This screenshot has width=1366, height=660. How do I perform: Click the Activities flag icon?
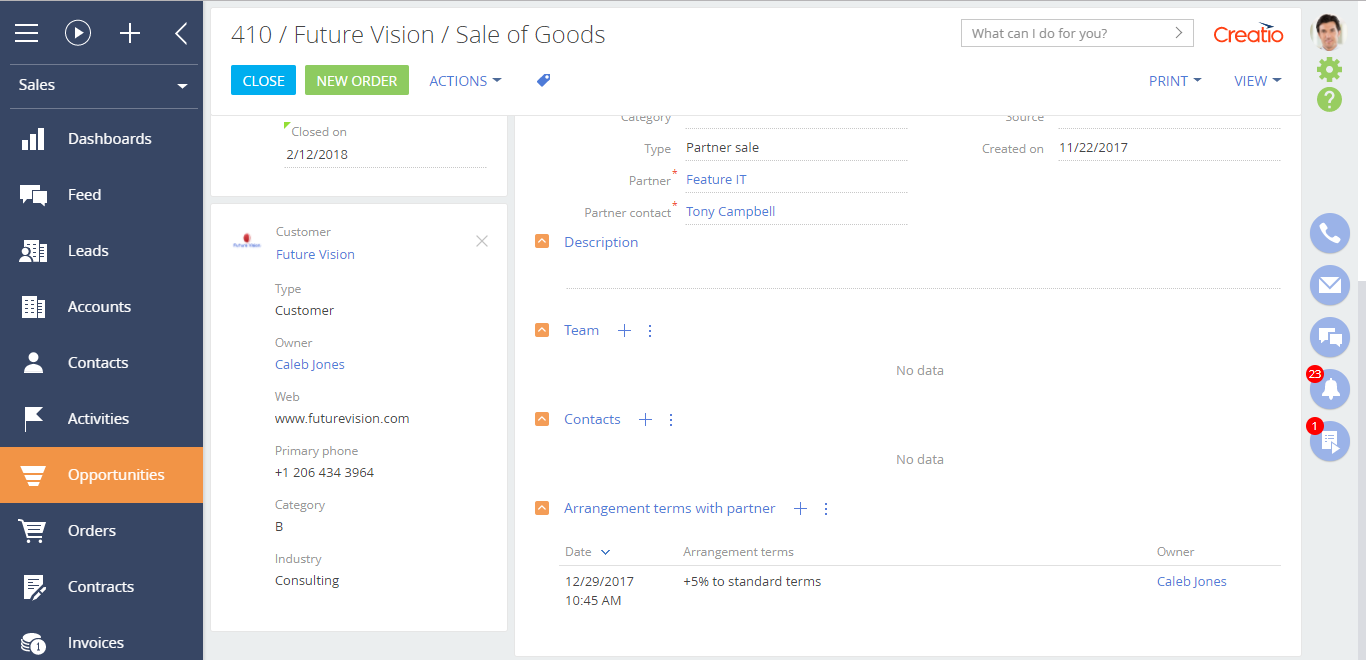pos(33,419)
